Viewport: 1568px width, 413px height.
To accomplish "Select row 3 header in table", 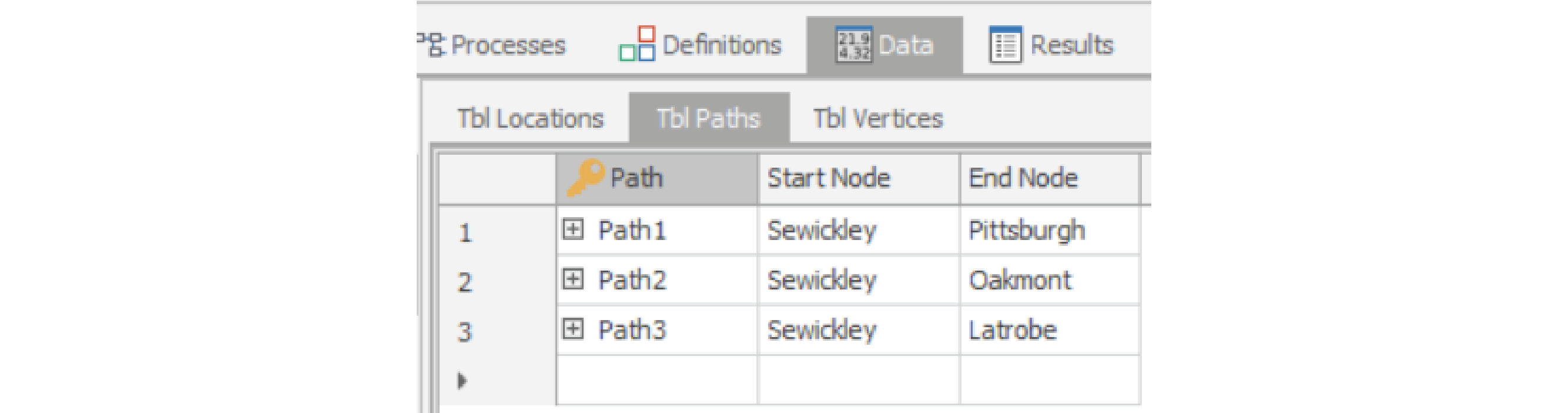I will (x=497, y=332).
